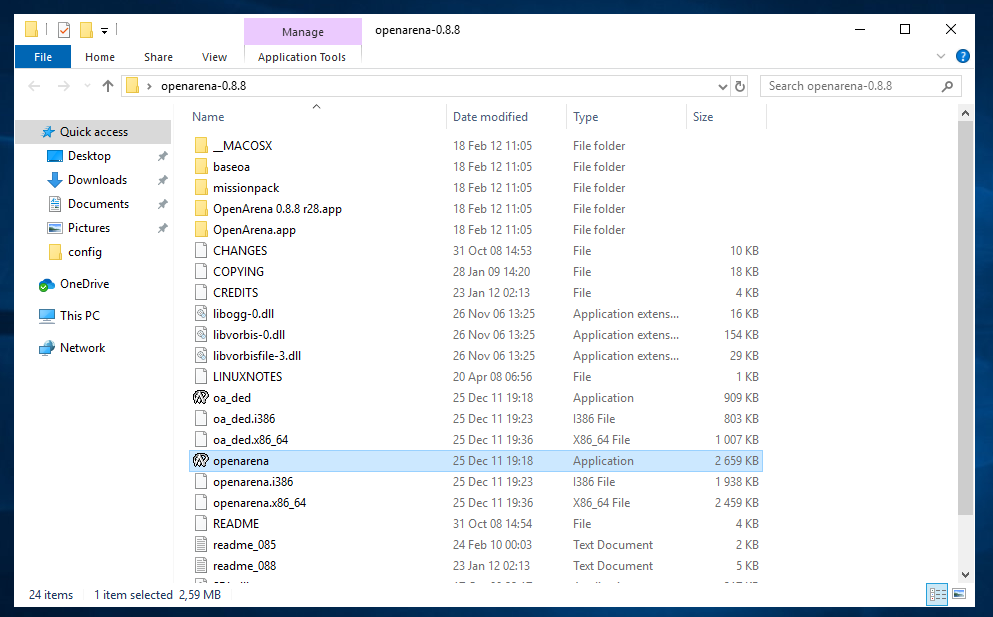This screenshot has width=993, height=617.
Task: Go back to previous folder
Action: click(34, 86)
